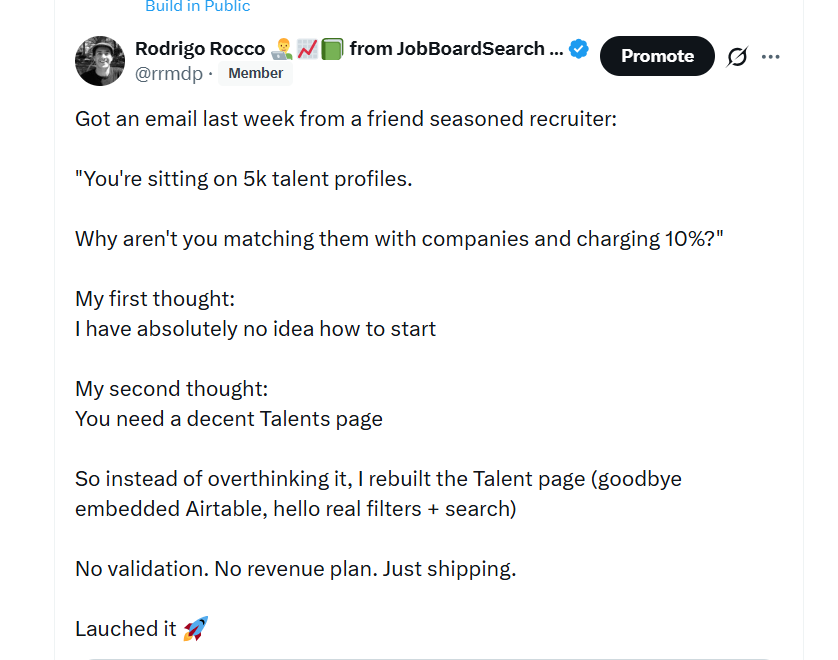Click the rocket emoji after "Lauched it"
The height and width of the screenshot is (660, 838).
196,628
